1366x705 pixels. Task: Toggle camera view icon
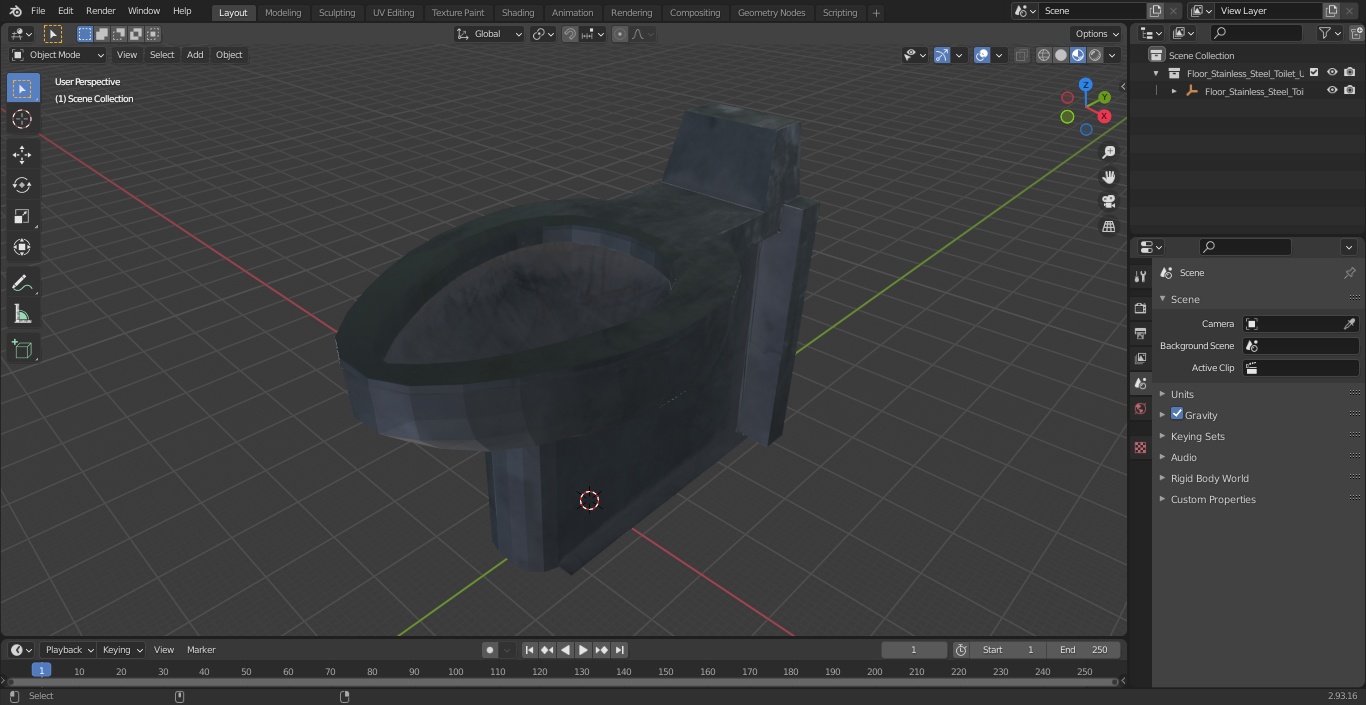click(x=1108, y=202)
